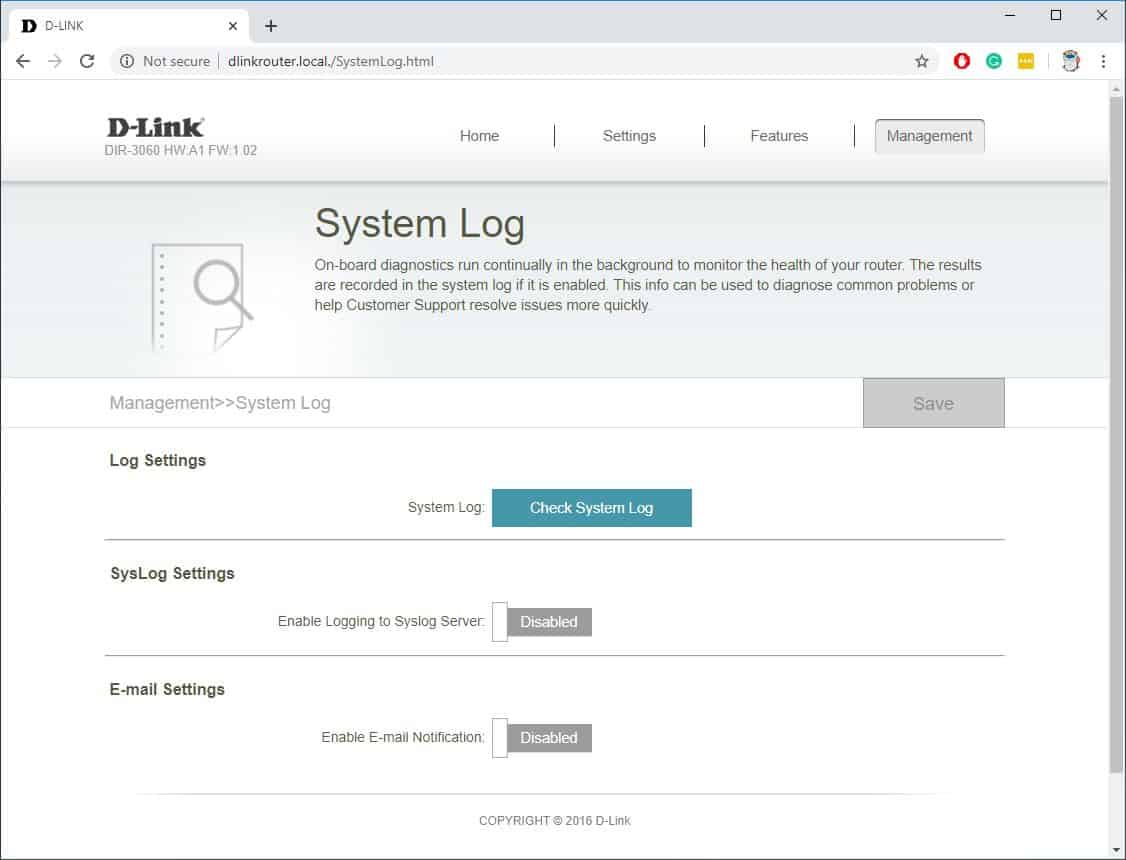Reload the page with refresh icon
This screenshot has height=860, width=1126.
pos(87,61)
